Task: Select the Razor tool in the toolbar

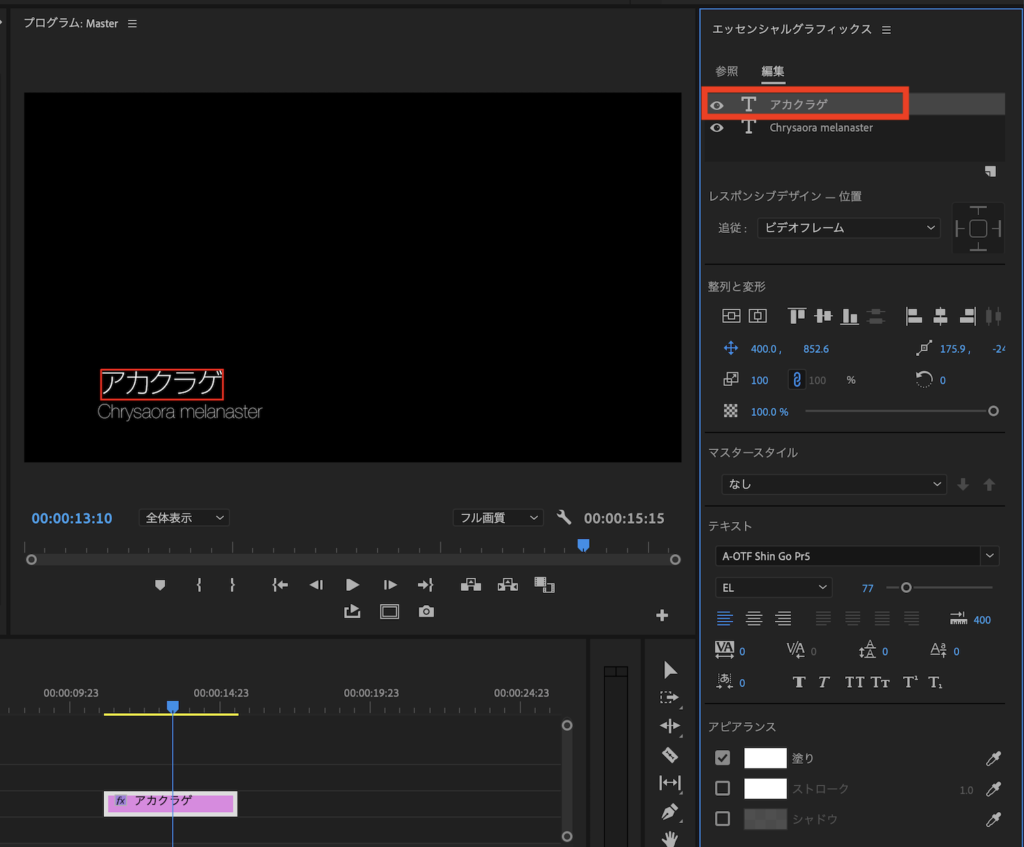Action: tap(669, 754)
